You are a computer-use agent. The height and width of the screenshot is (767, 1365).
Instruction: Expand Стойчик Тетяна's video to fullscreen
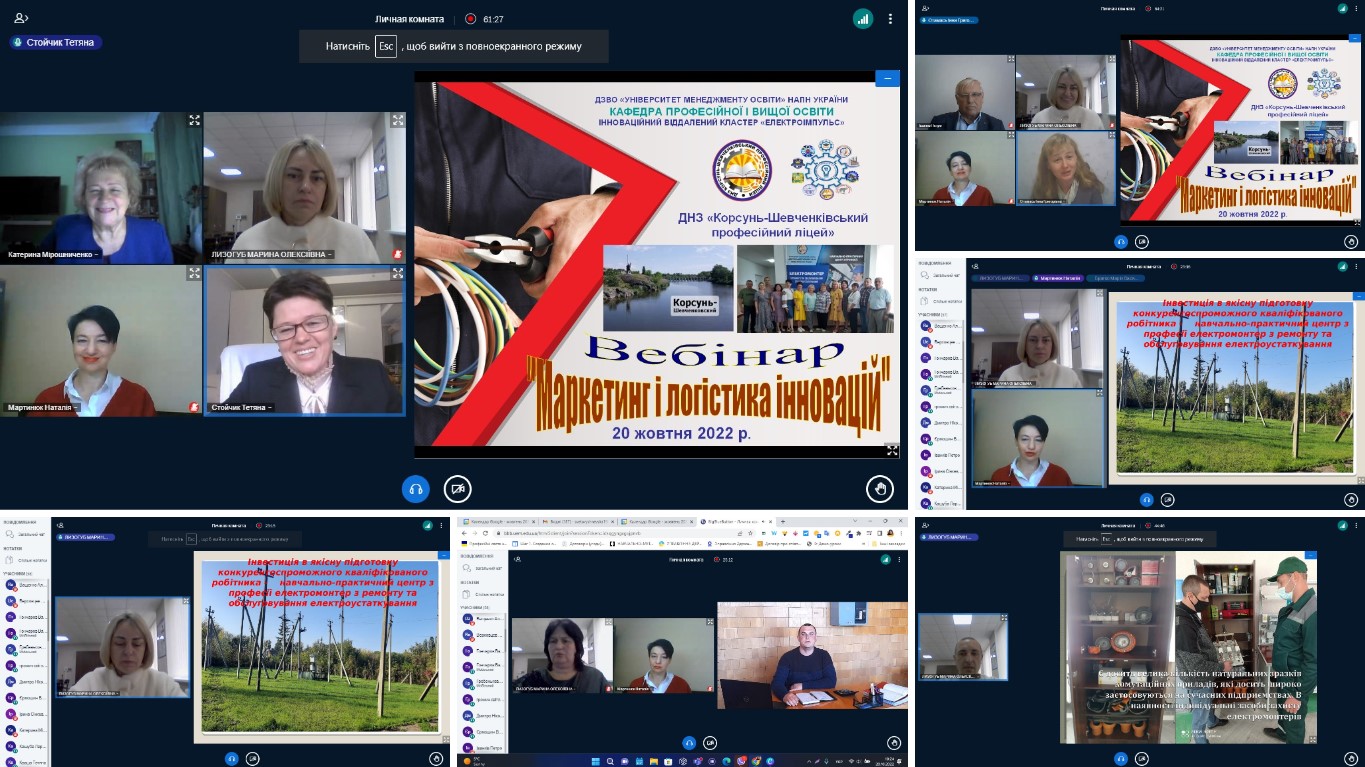point(398,273)
